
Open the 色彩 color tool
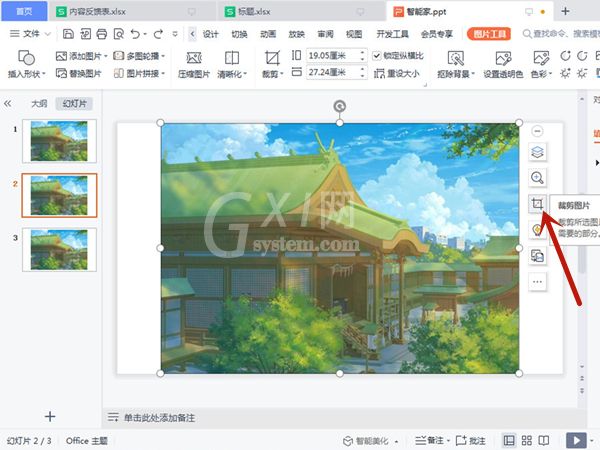coord(541,64)
